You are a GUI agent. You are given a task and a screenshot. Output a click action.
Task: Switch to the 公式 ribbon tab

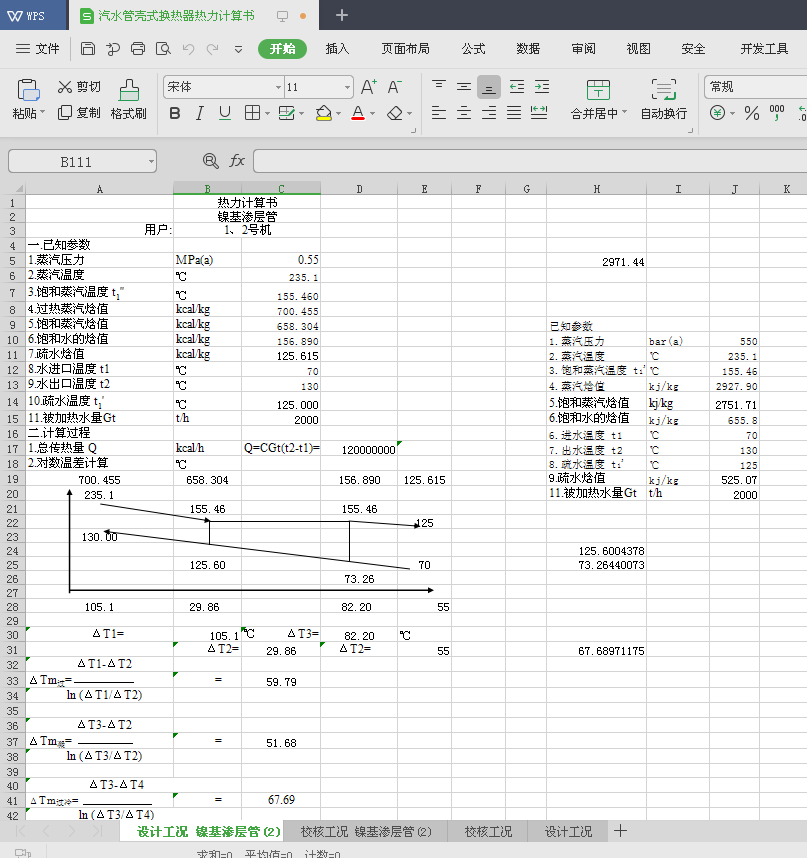click(x=473, y=49)
